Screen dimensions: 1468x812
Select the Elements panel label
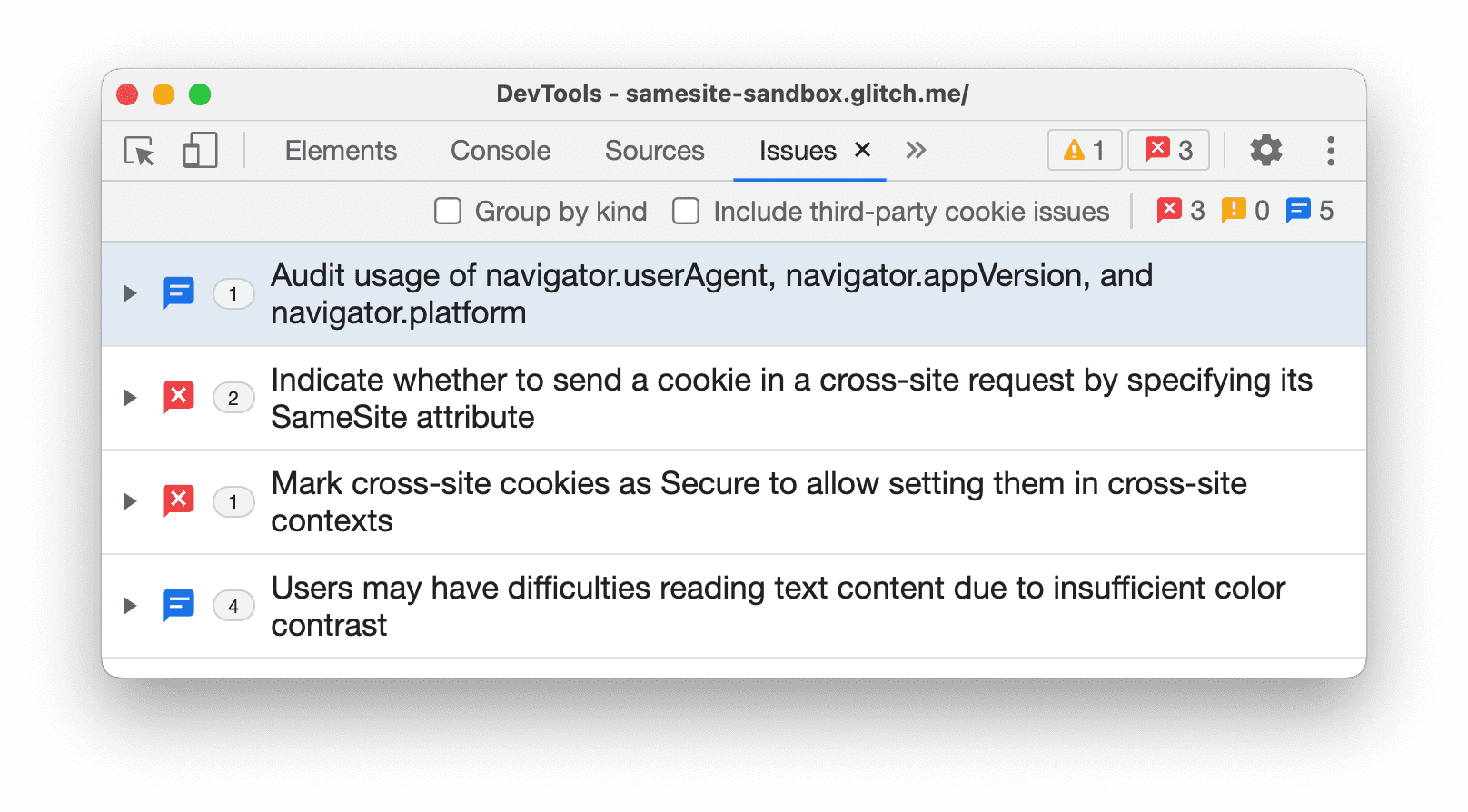coord(341,150)
